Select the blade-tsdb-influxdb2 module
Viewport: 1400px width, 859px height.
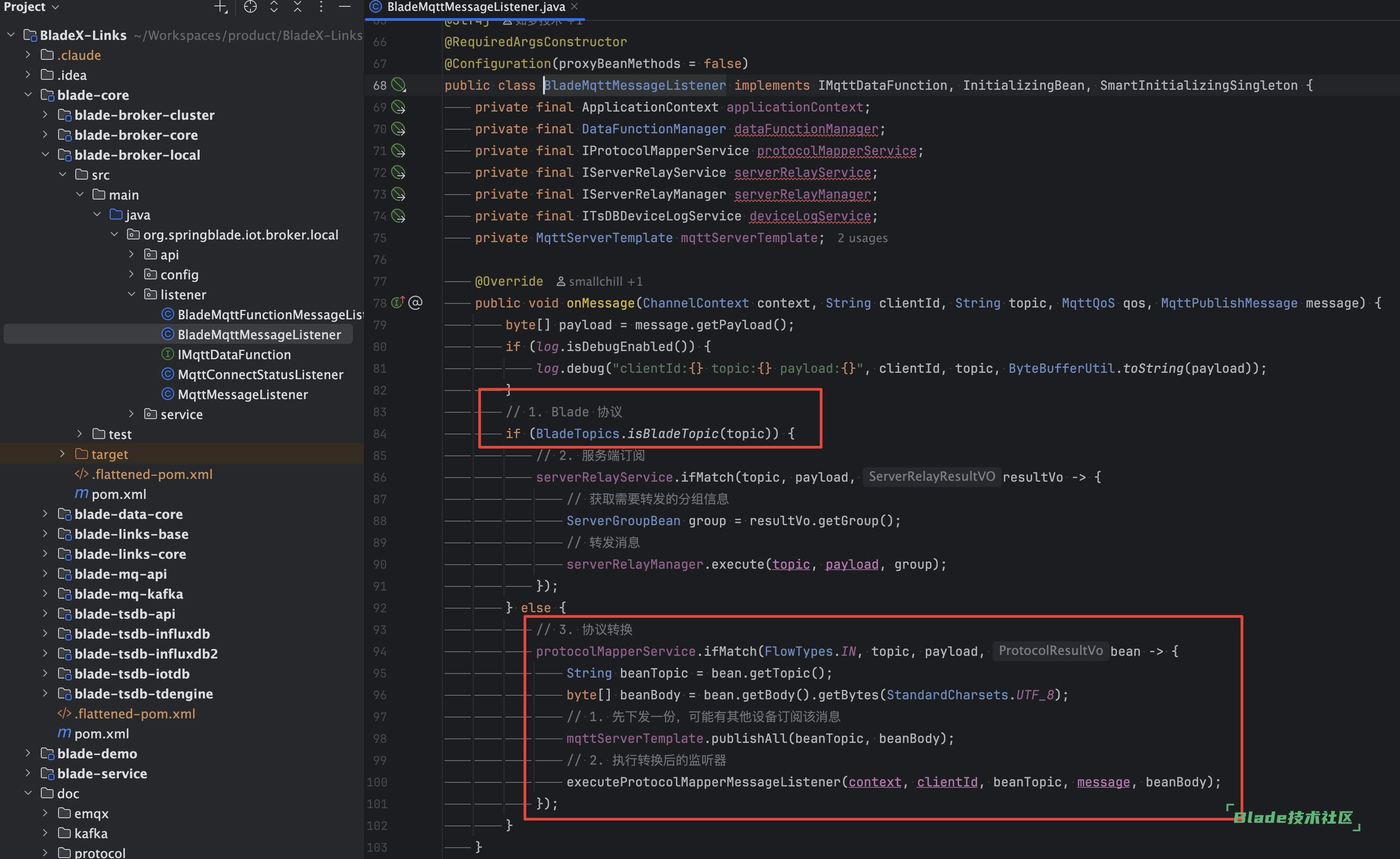tap(137, 654)
